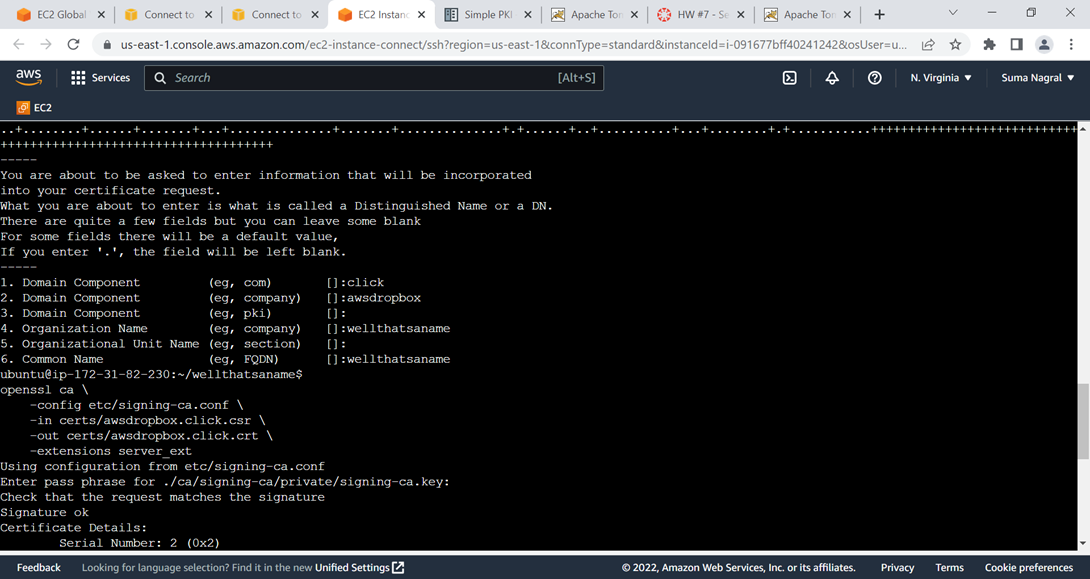
Task: Open the Help question mark icon
Action: coord(874,78)
